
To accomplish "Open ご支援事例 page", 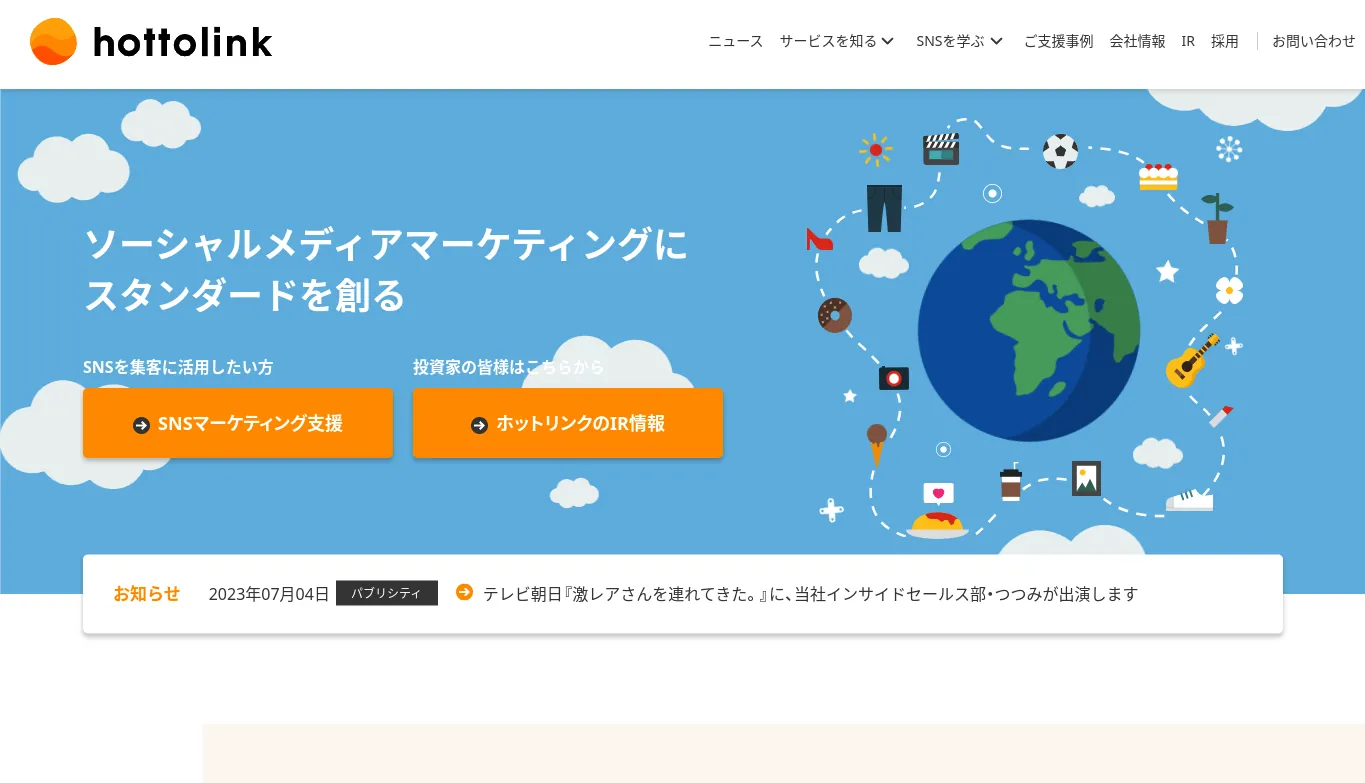I will pos(1058,41).
